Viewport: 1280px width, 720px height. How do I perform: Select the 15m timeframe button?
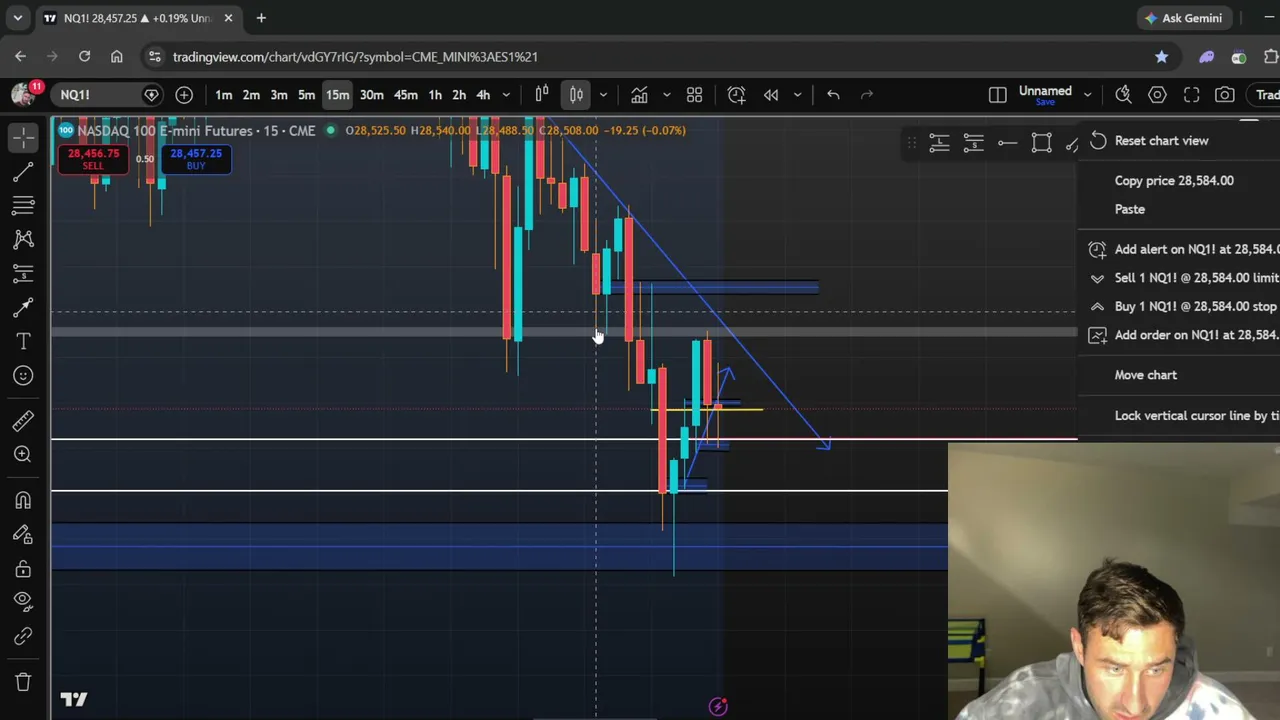[337, 95]
